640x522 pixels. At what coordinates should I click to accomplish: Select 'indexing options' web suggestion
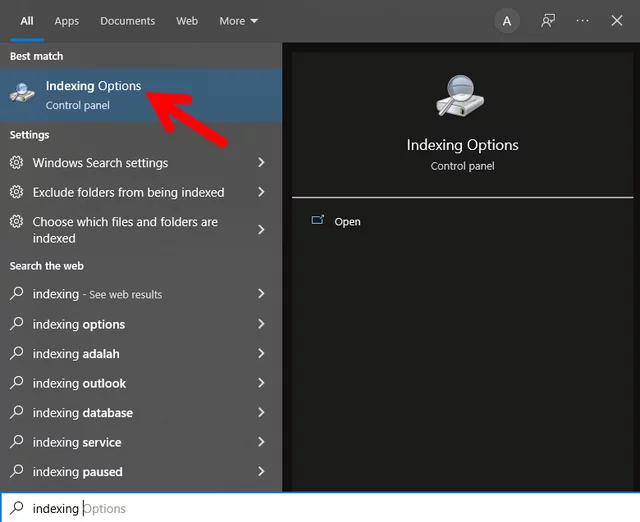coord(141,324)
